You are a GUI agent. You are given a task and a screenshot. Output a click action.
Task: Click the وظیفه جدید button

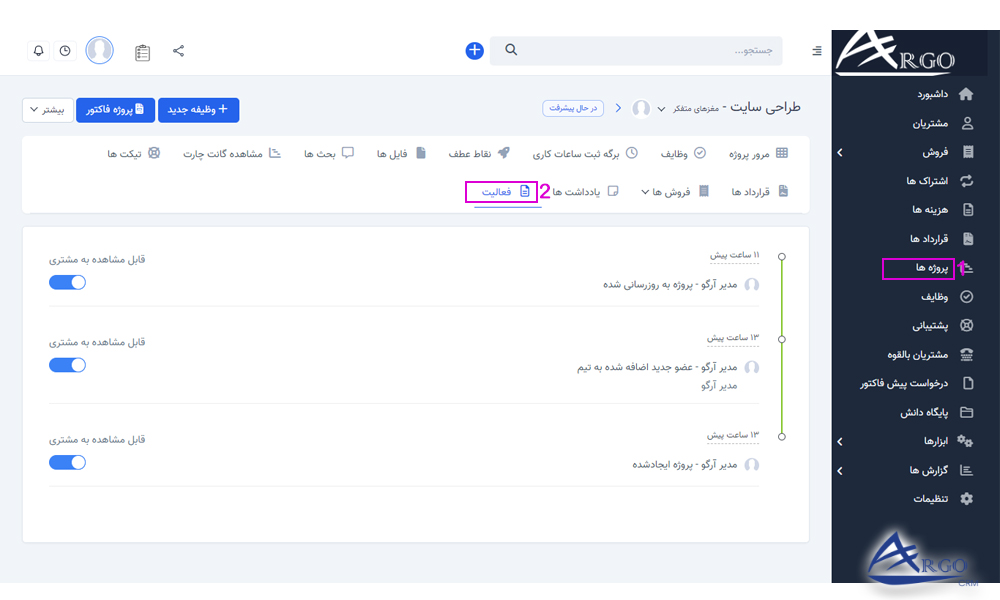coord(198,110)
